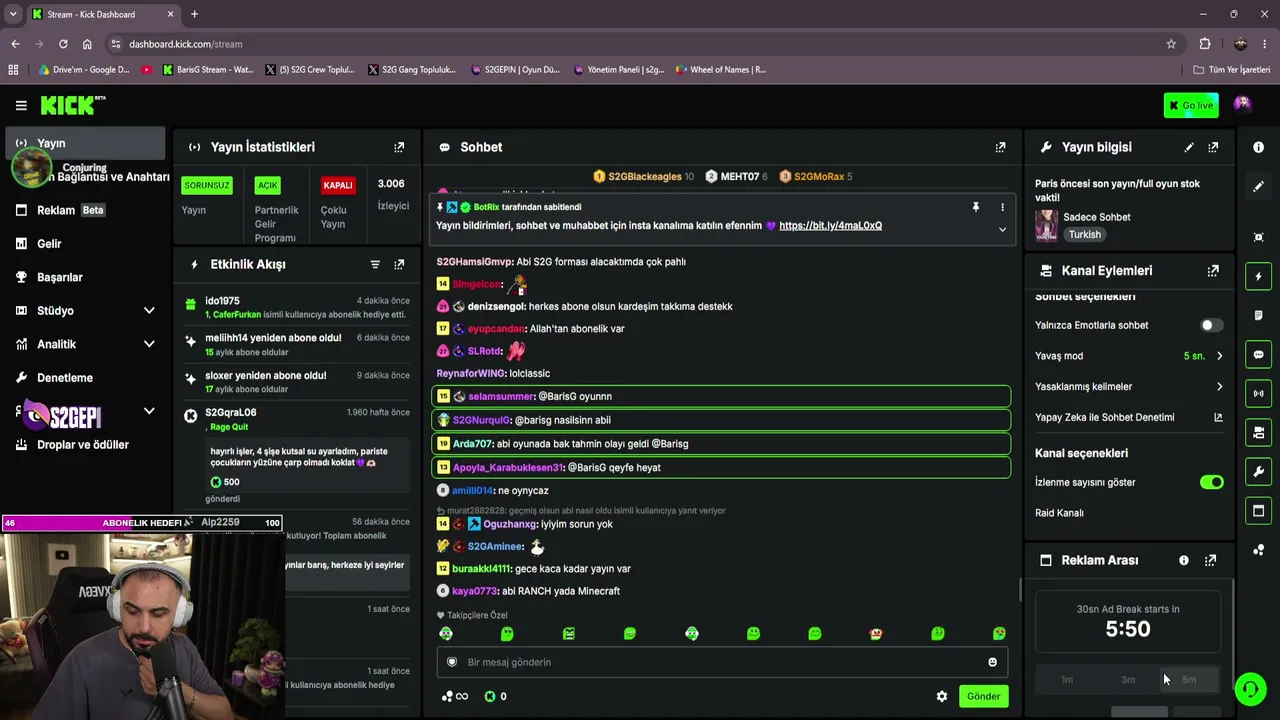Open the Drive'ım Google Drive bookmark
1280x720 pixels.
[84, 70]
